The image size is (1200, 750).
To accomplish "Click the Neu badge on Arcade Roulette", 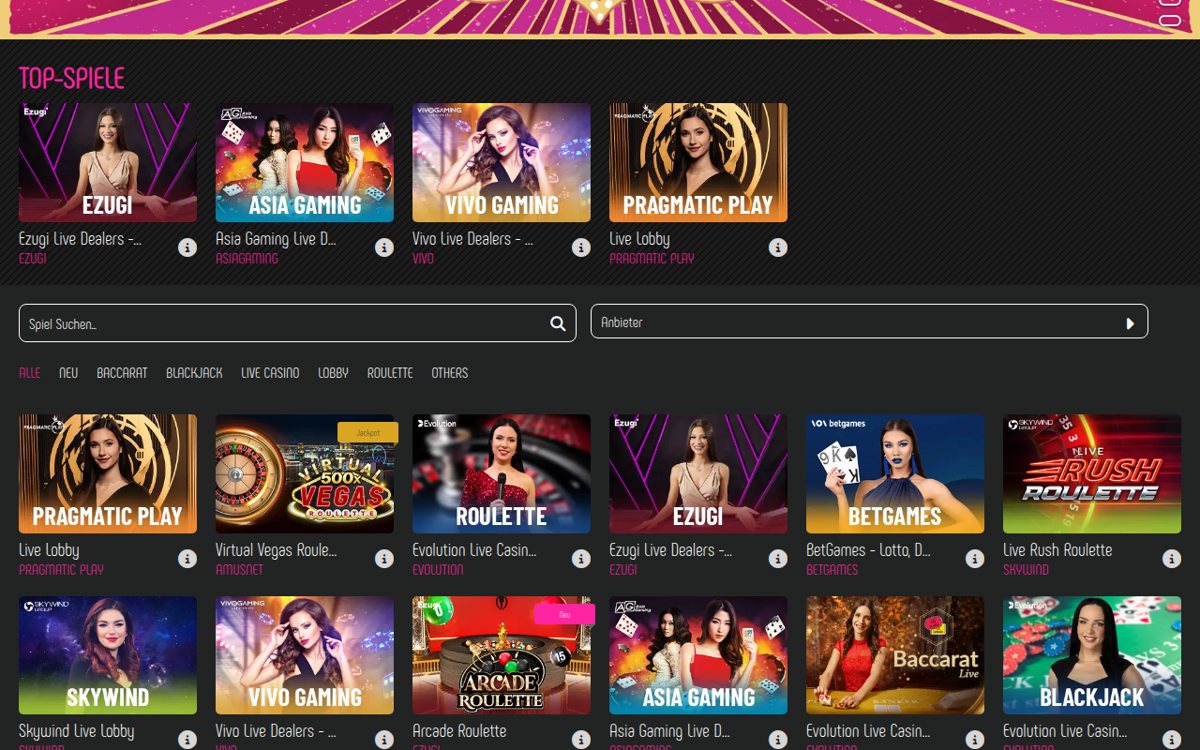I will click(x=565, y=614).
